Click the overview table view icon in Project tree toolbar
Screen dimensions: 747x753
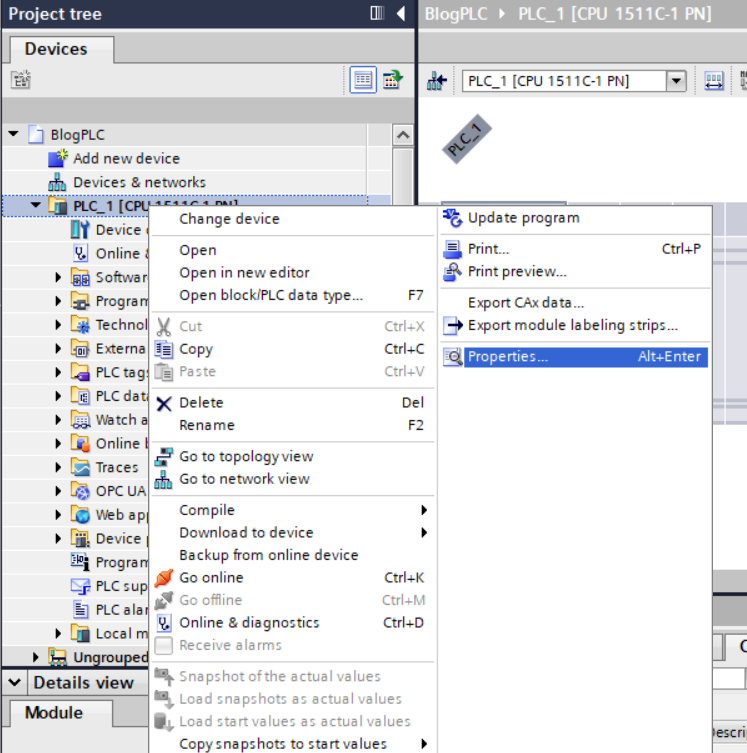coord(363,80)
